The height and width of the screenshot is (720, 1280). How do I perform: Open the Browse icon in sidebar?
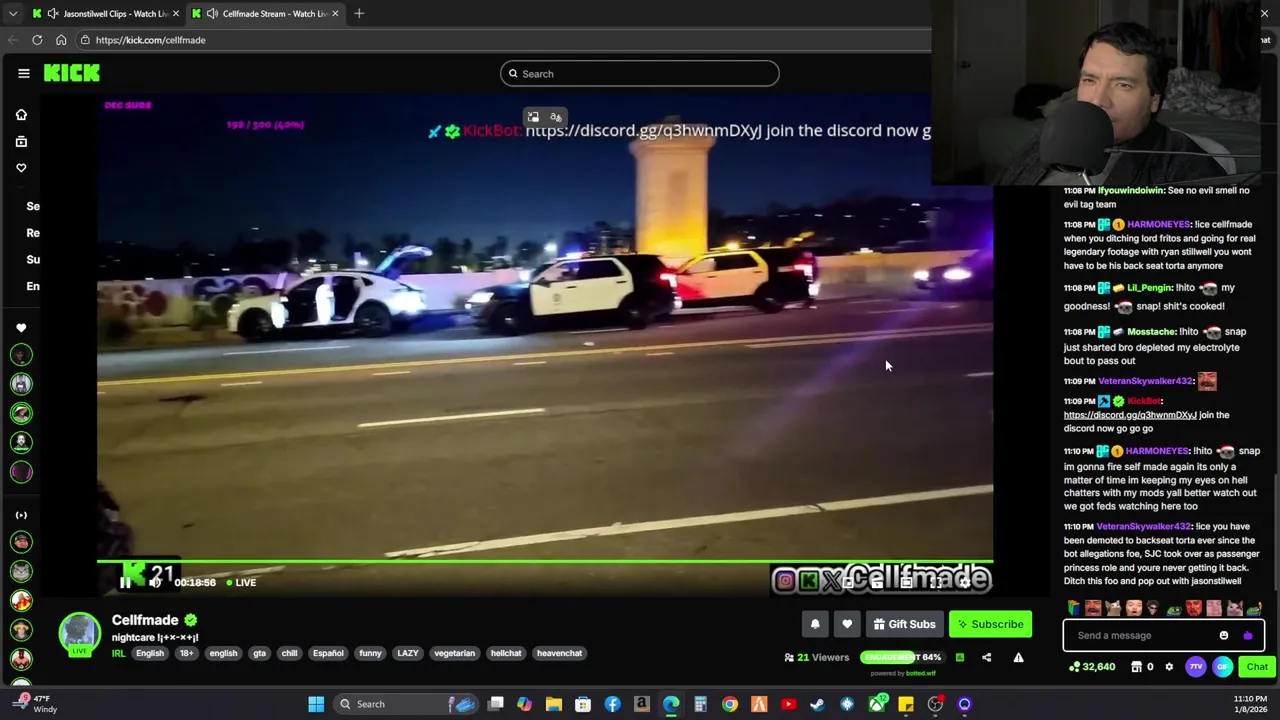[x=21, y=142]
